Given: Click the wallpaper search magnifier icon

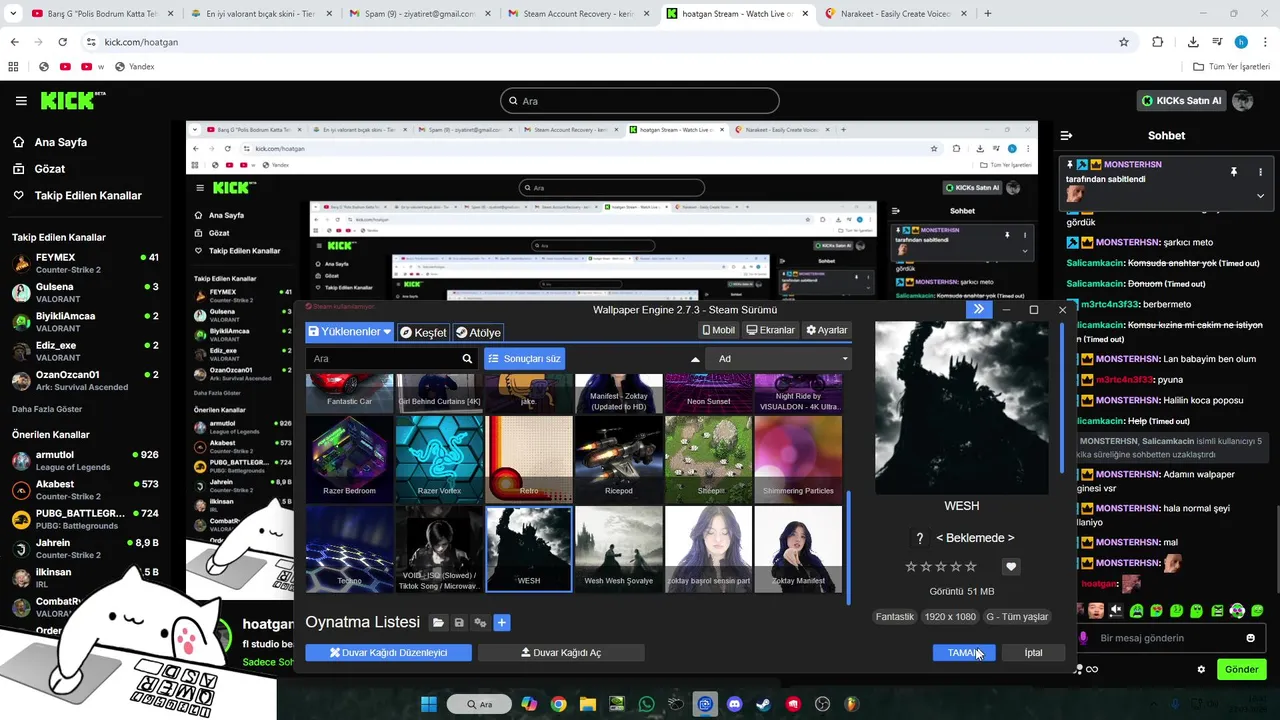Looking at the screenshot, I should (467, 358).
